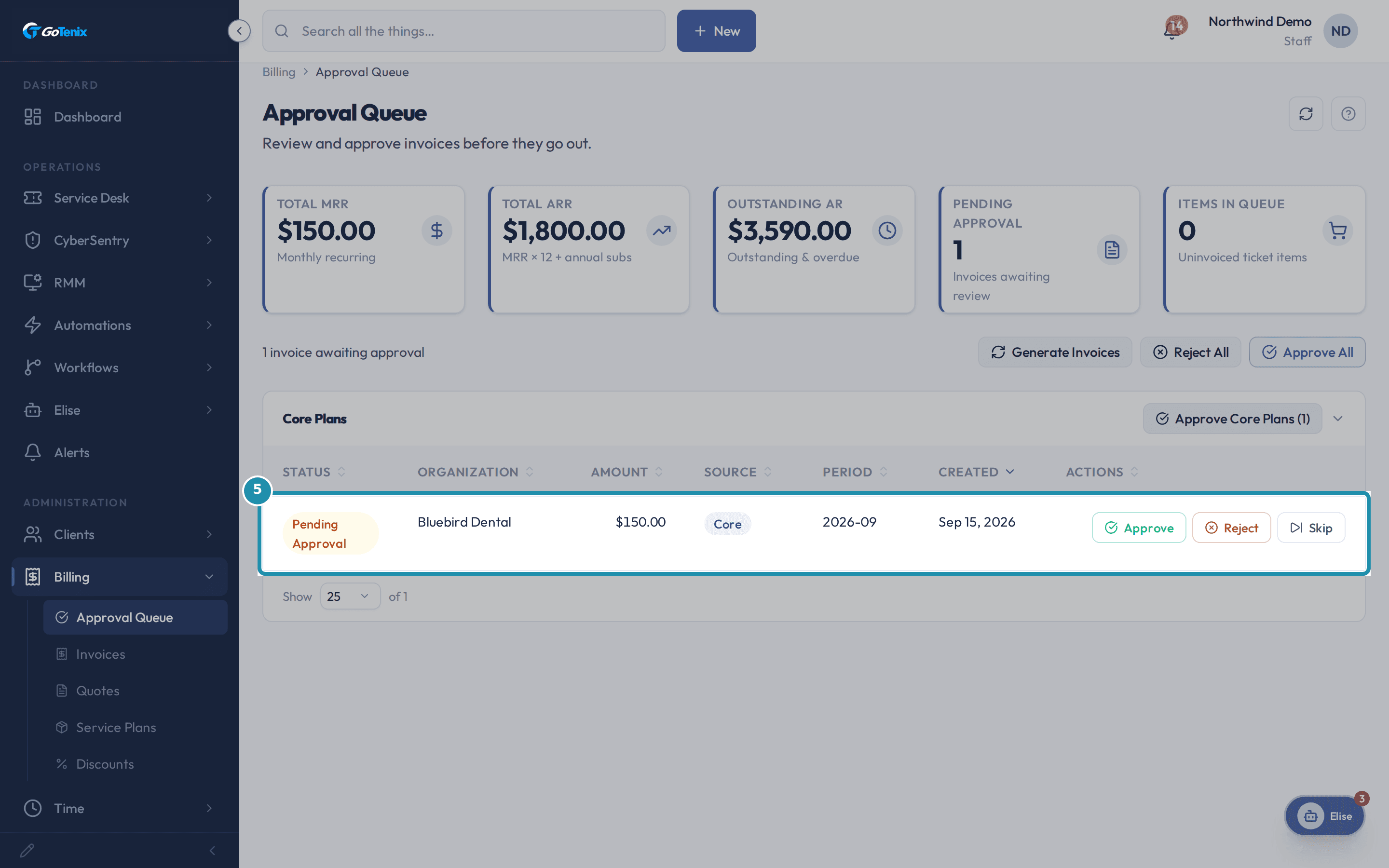Open Discounts under Billing

136,765
